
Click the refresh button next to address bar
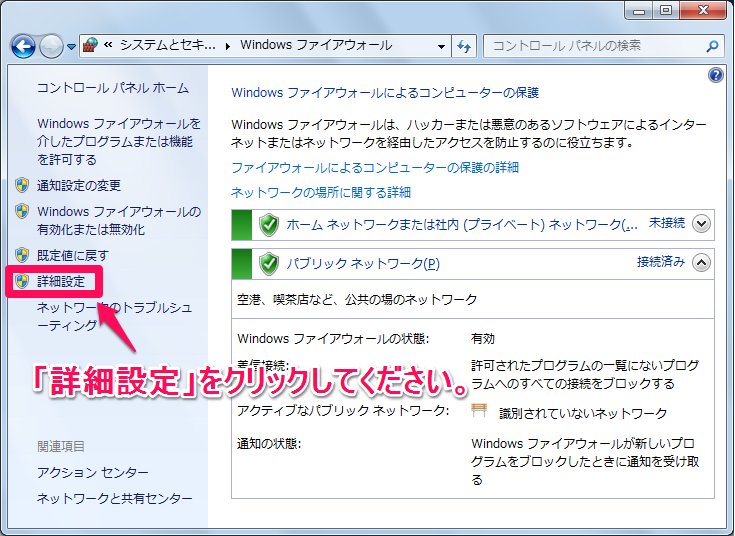[x=464, y=46]
